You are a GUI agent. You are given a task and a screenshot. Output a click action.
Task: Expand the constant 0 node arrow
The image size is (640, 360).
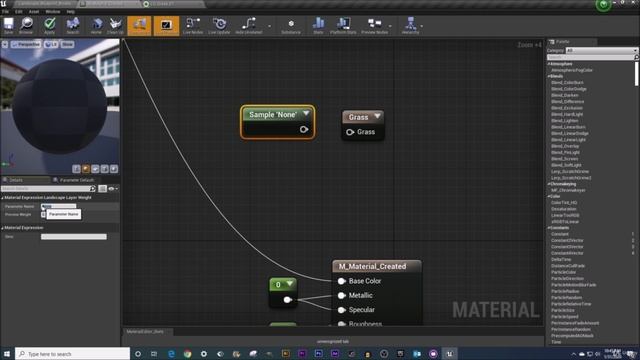(290, 284)
